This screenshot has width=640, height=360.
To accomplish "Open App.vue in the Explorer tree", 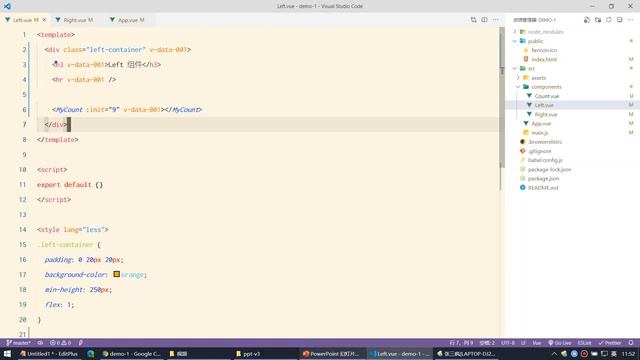I will point(541,123).
